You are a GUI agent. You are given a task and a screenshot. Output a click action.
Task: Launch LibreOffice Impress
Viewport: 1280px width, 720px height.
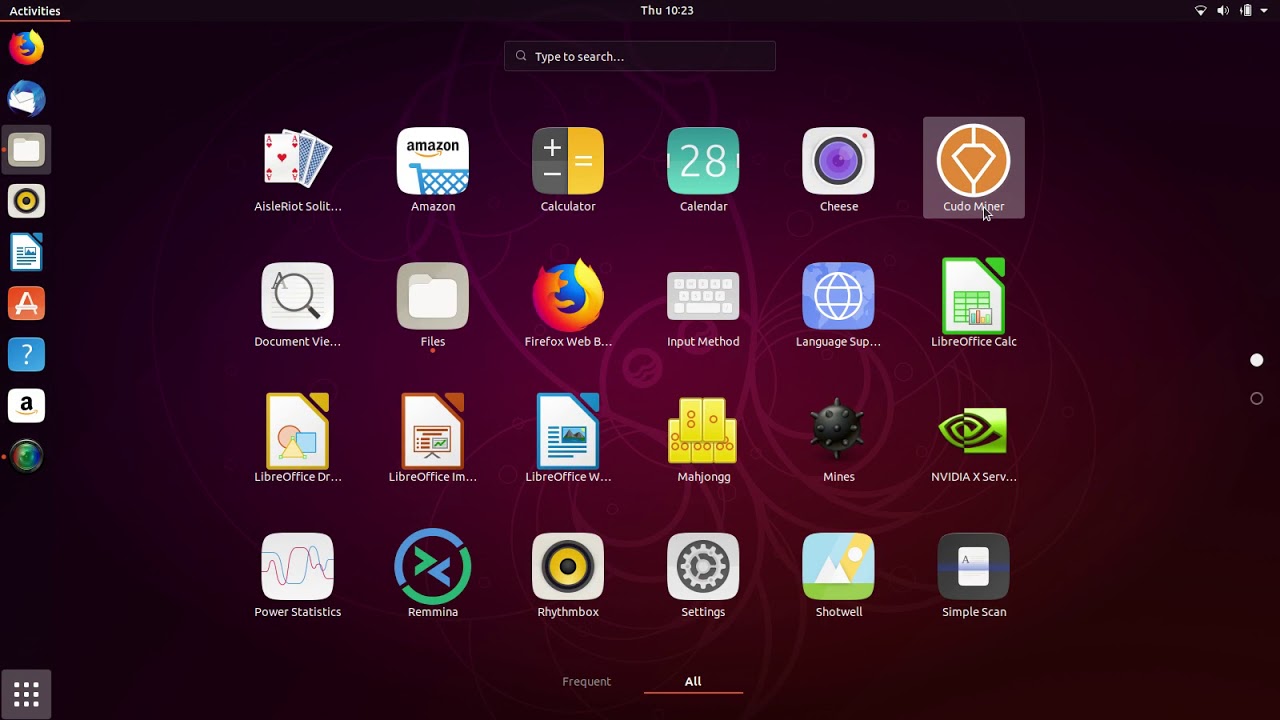[433, 438]
